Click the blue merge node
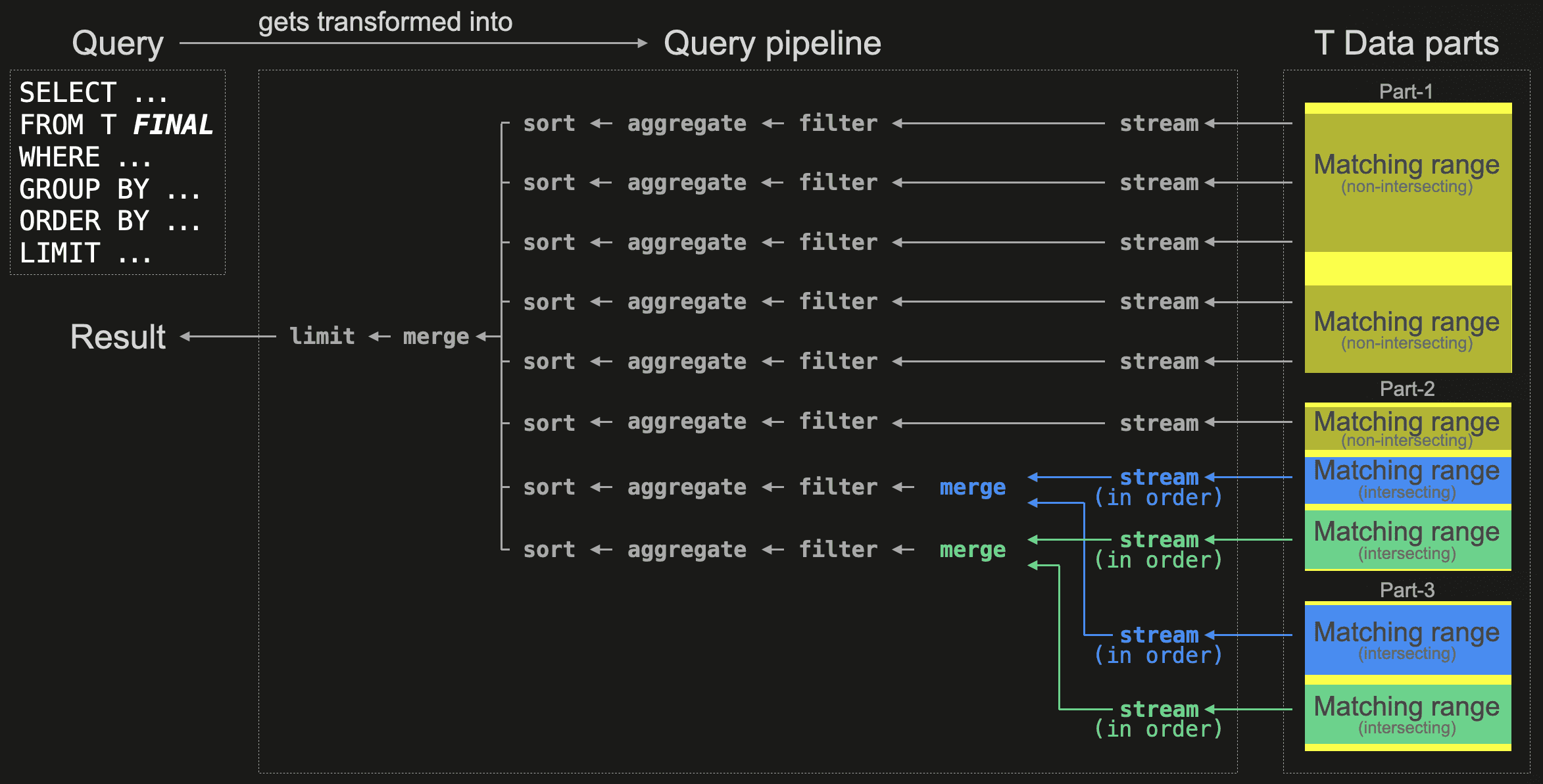Viewport: 1543px width, 784px height. pyautogui.click(x=972, y=487)
